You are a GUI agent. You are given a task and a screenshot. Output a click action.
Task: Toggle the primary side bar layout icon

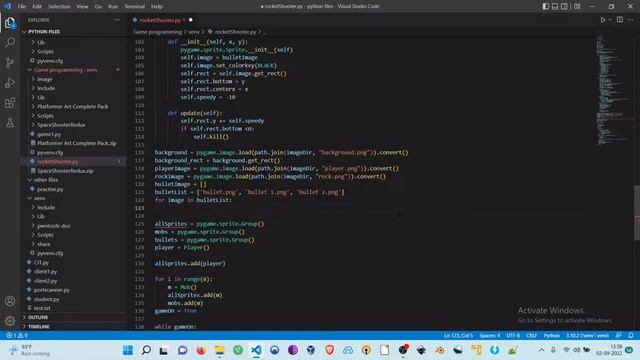pos(545,6)
